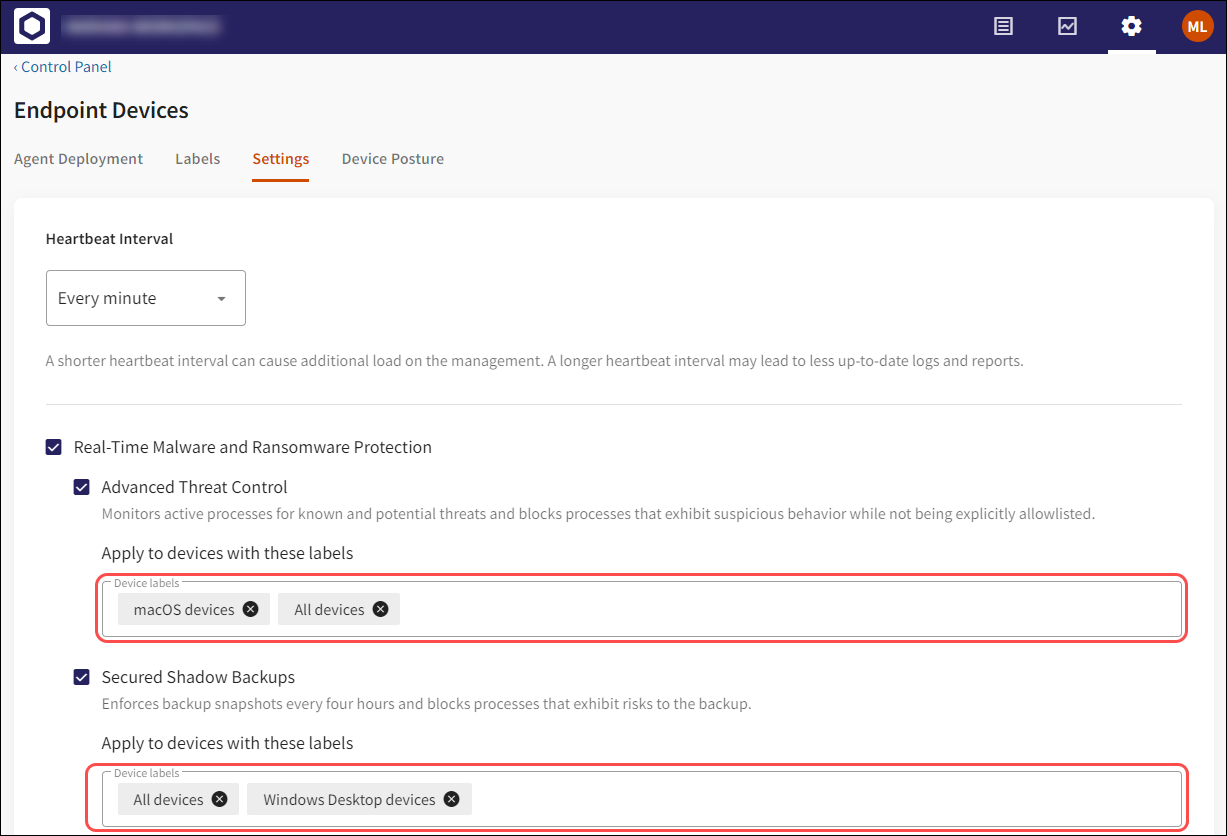Viewport: 1227px width, 836px height.
Task: Click the hexagon logo in the header
Action: pyautogui.click(x=32, y=27)
